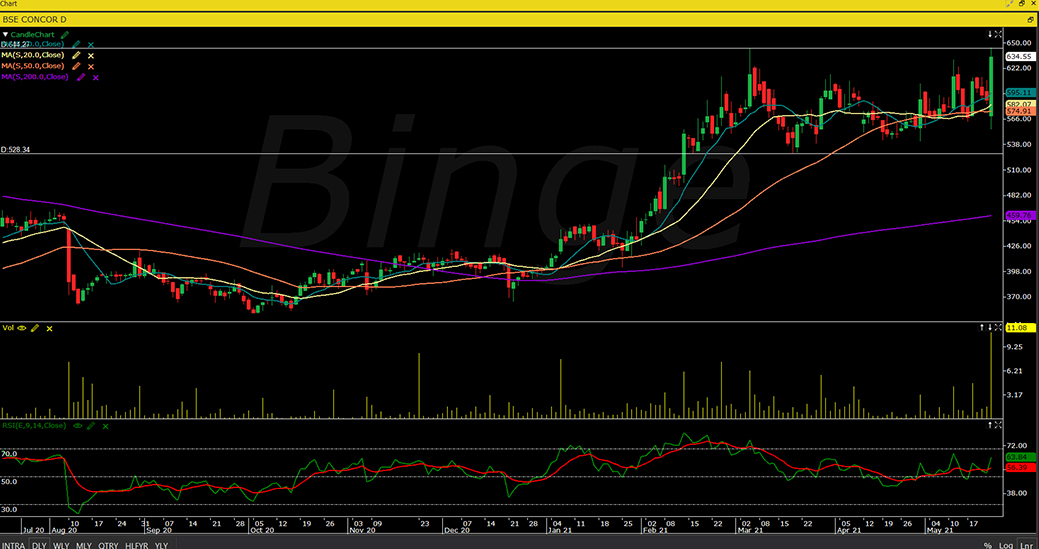Image resolution: width=1039 pixels, height=549 pixels.
Task: Click the teal MA value tag 595.11
Action: coord(1020,93)
